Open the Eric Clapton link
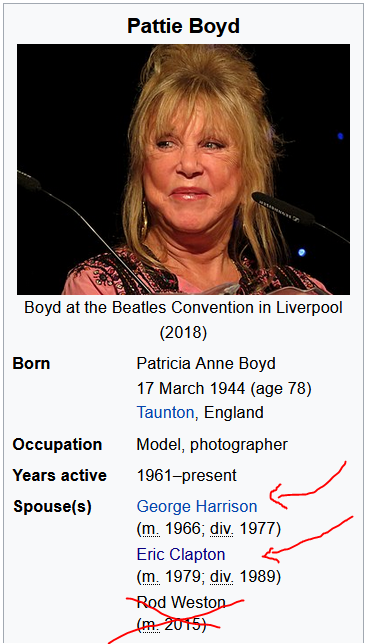368x644 pixels. [x=181, y=554]
